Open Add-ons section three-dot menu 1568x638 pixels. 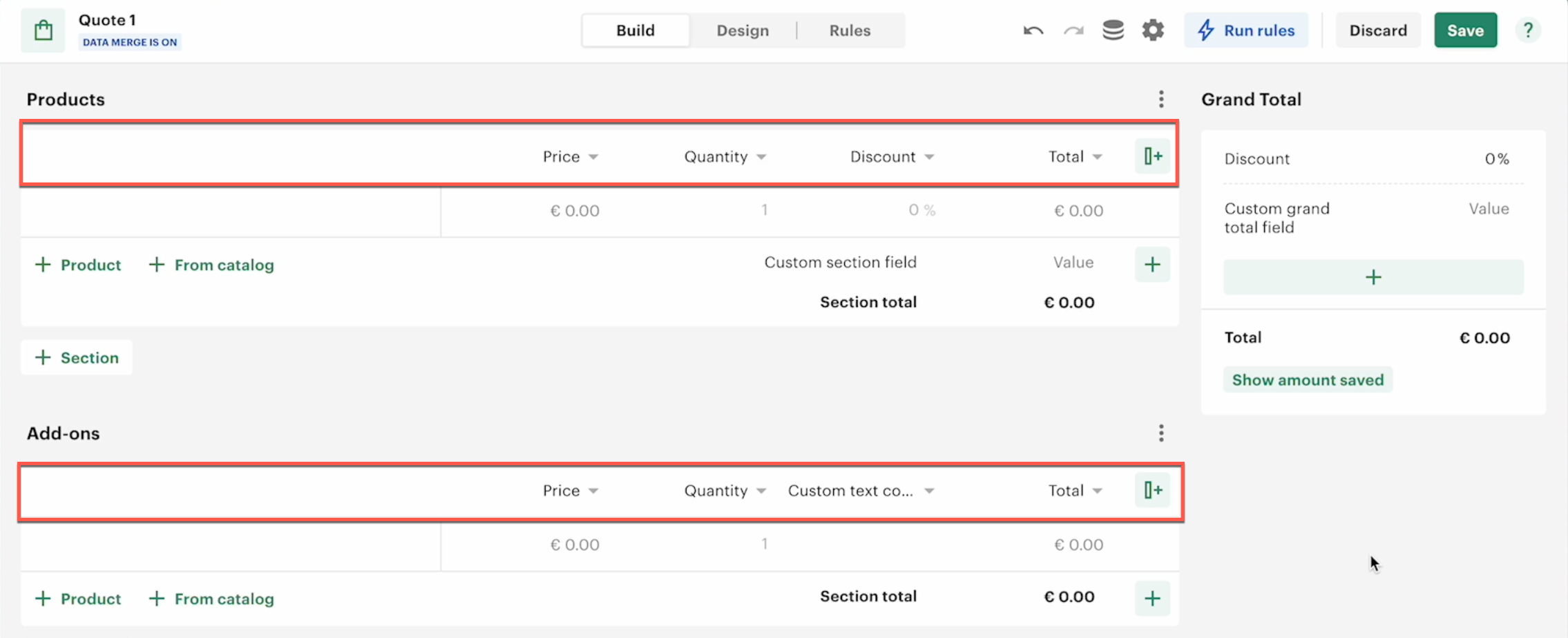click(1161, 433)
